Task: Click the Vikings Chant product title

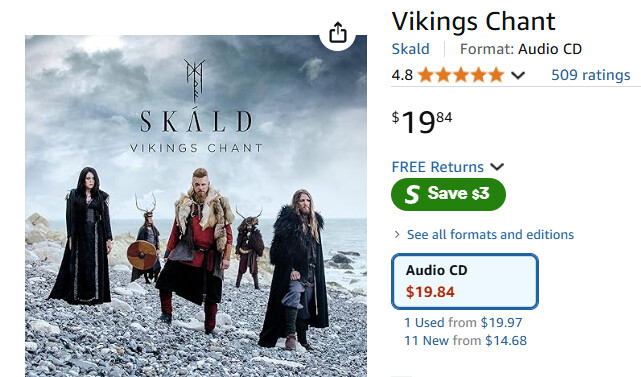Action: (474, 21)
